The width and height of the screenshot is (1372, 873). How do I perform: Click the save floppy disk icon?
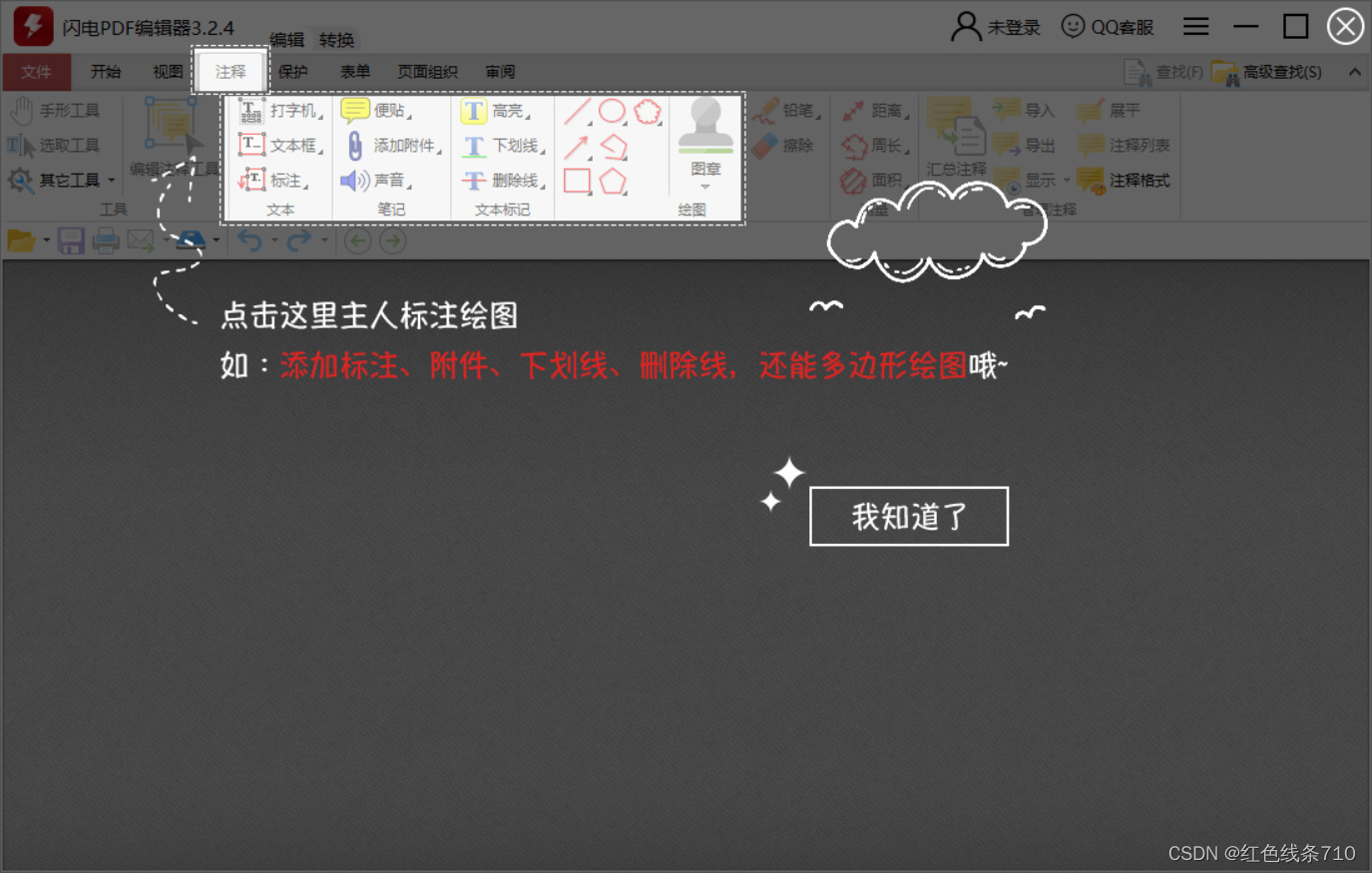(71, 240)
